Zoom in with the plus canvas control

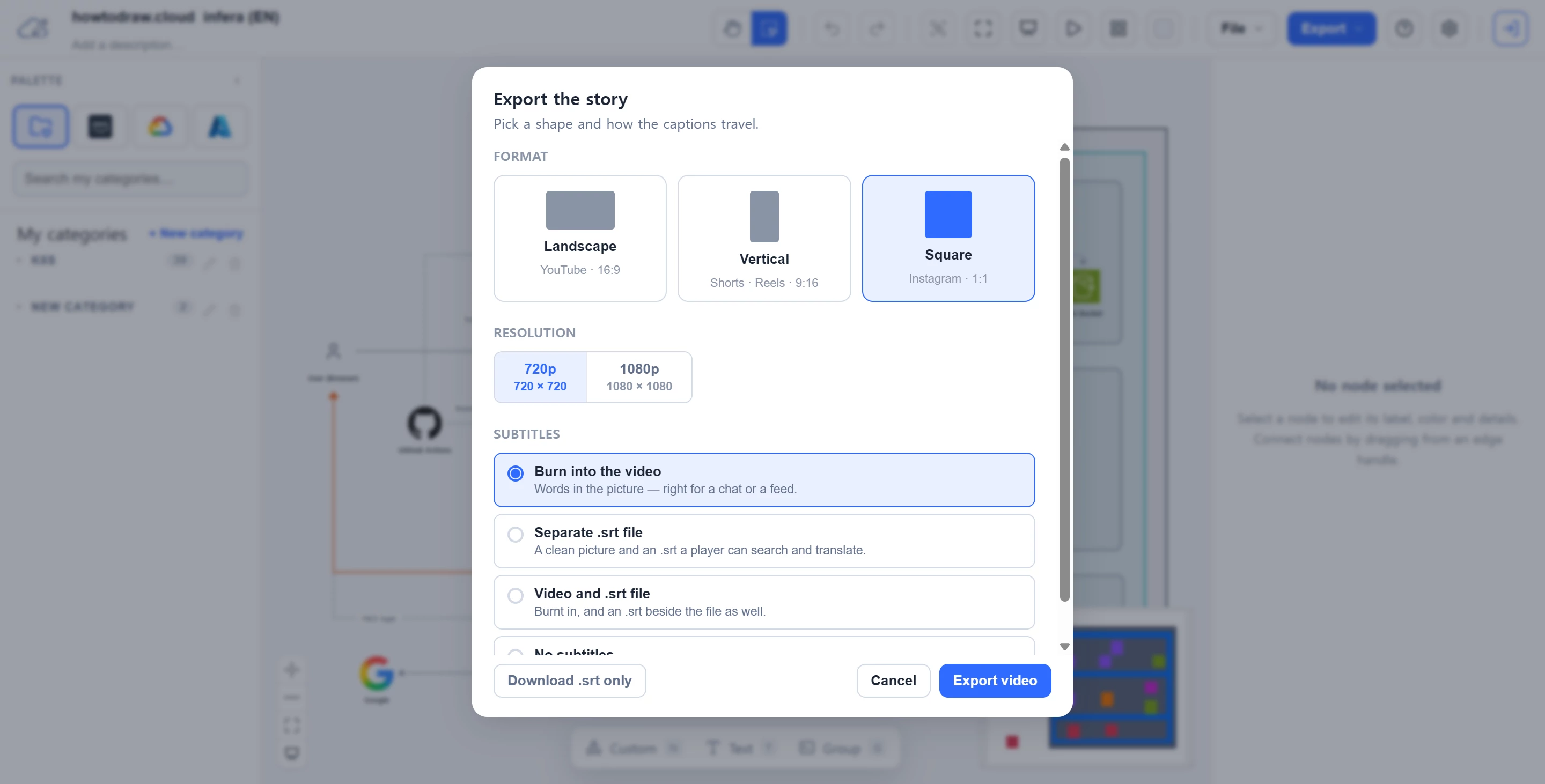click(x=292, y=670)
